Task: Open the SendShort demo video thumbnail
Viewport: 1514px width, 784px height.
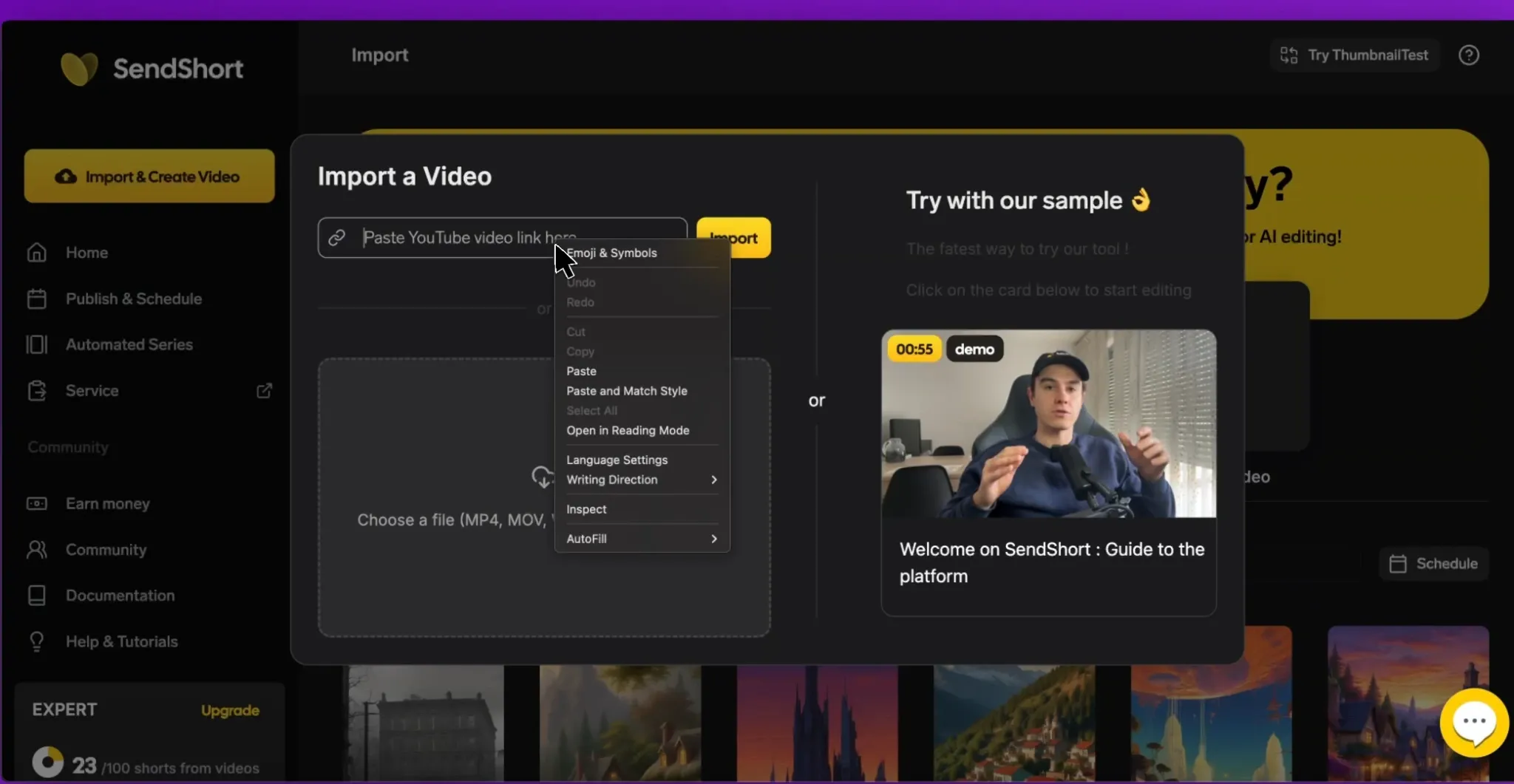Action: [1048, 423]
